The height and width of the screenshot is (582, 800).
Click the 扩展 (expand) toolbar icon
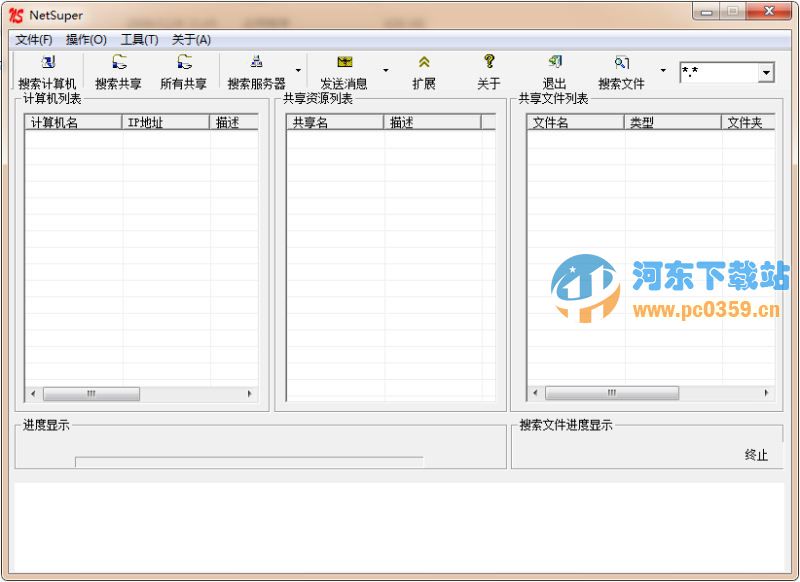point(423,71)
